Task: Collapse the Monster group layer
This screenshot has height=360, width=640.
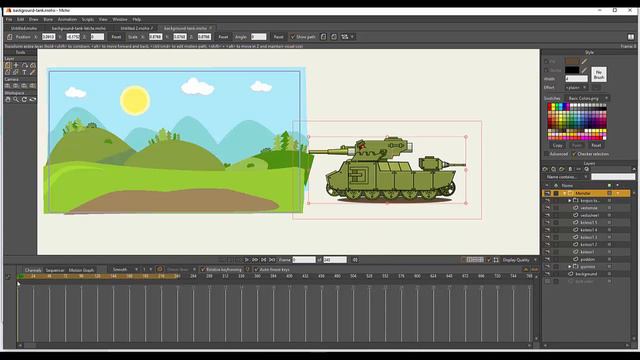Action: pos(564,193)
